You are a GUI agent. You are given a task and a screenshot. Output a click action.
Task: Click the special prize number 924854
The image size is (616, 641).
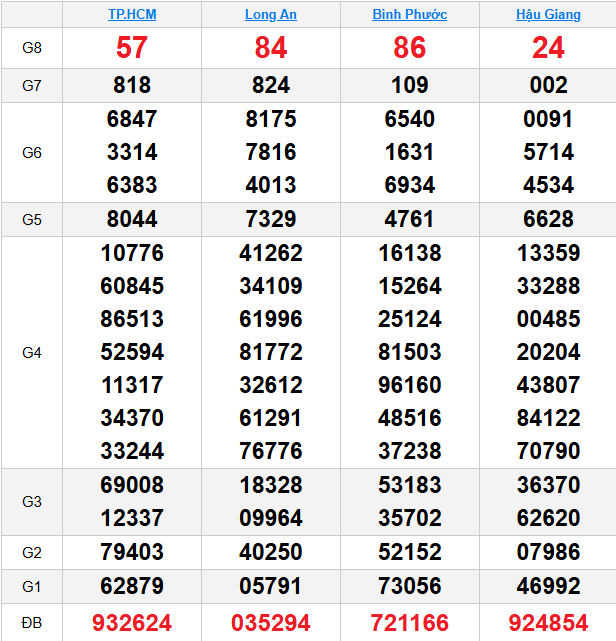pyautogui.click(x=548, y=623)
